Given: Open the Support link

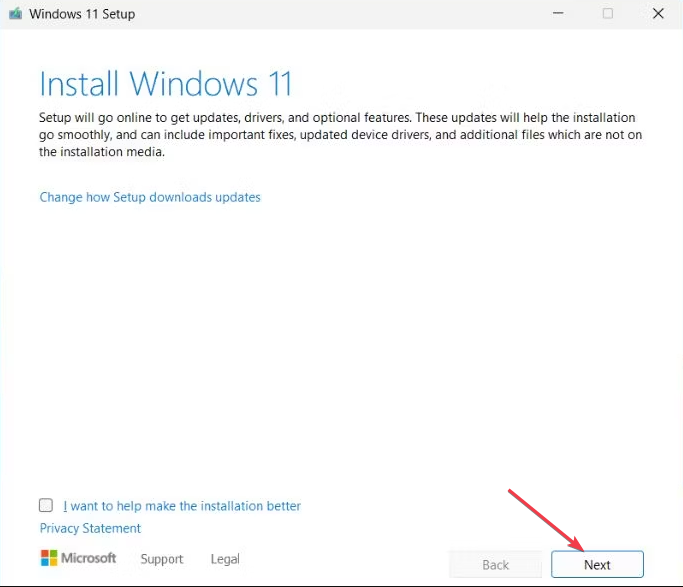Looking at the screenshot, I should click(162, 559).
